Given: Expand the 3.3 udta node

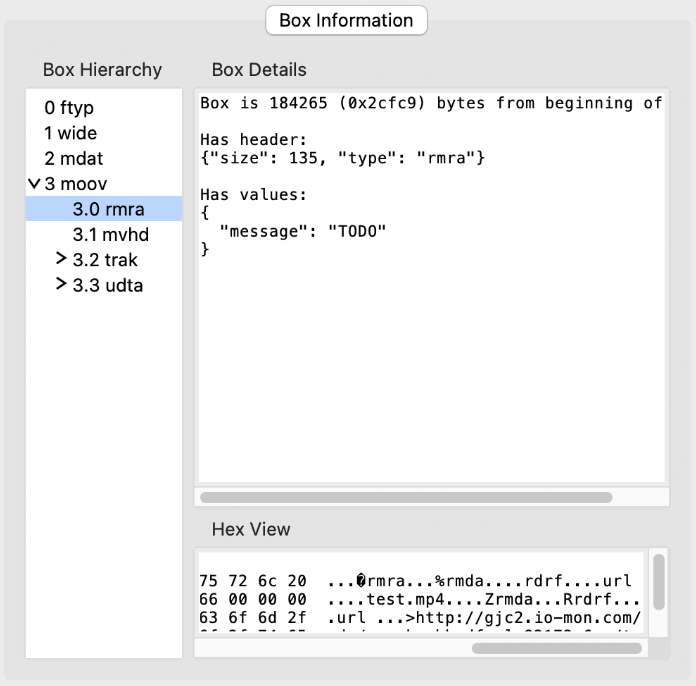Looking at the screenshot, I should click(62, 286).
